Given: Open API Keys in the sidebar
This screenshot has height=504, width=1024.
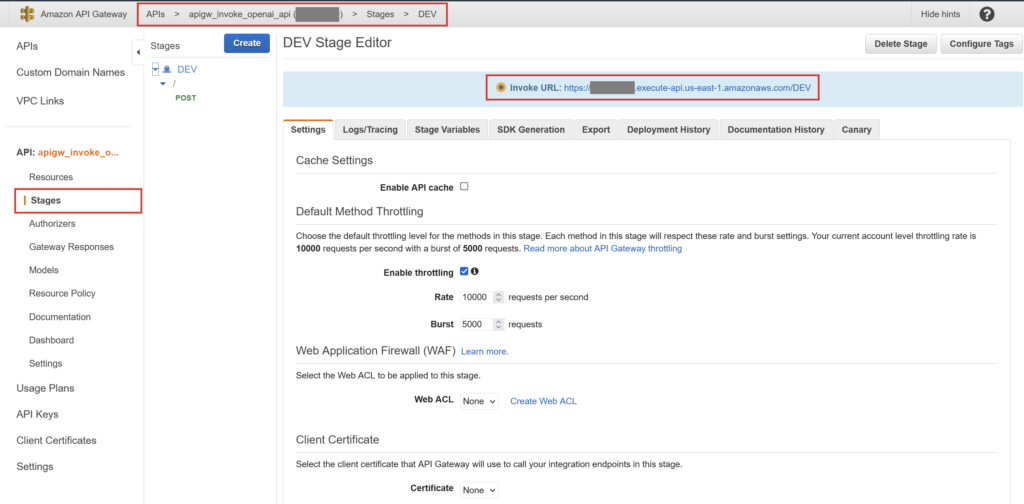Looking at the screenshot, I should click(x=37, y=414).
